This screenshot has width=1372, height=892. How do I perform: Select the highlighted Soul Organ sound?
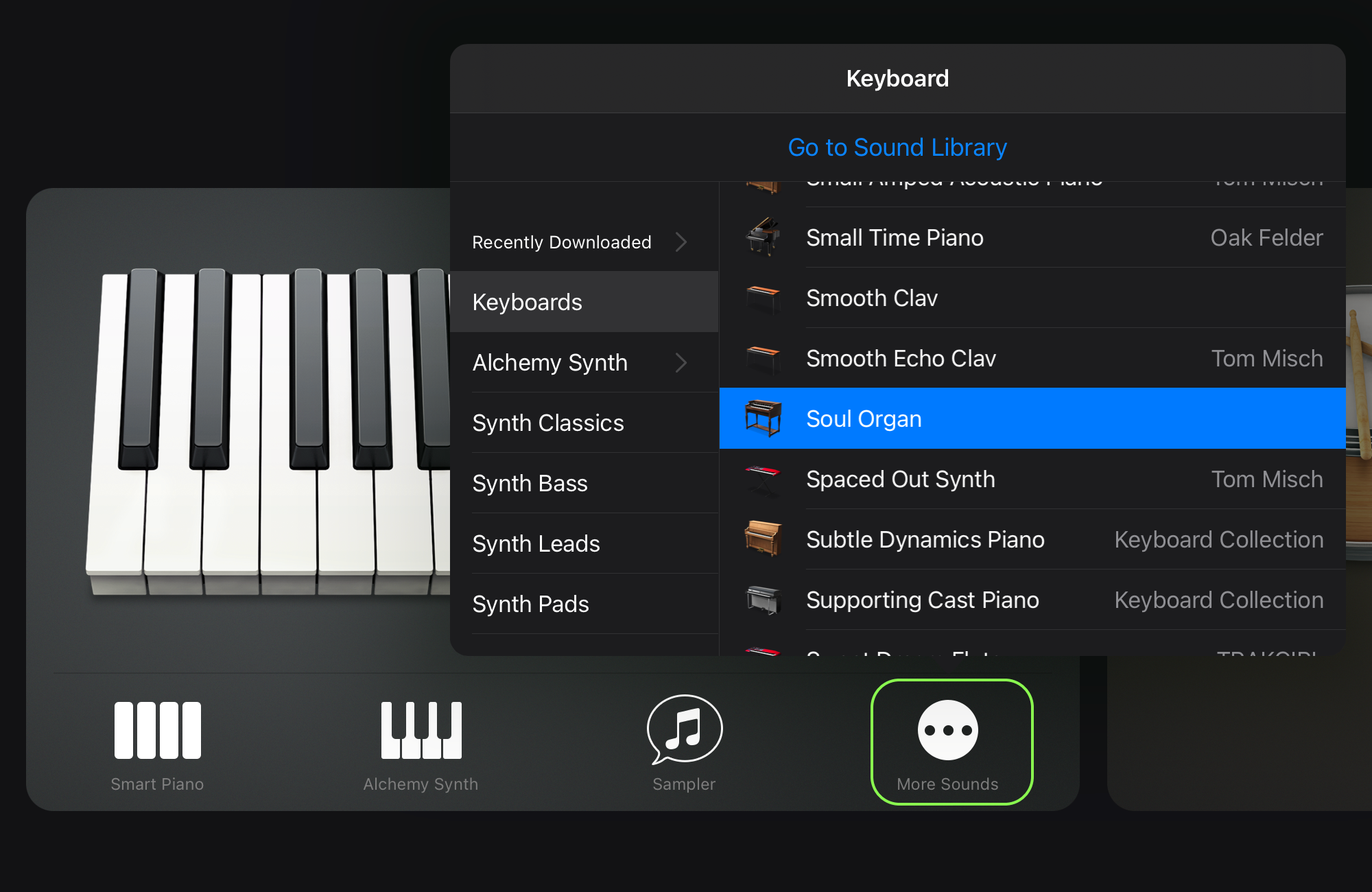[x=1032, y=419]
